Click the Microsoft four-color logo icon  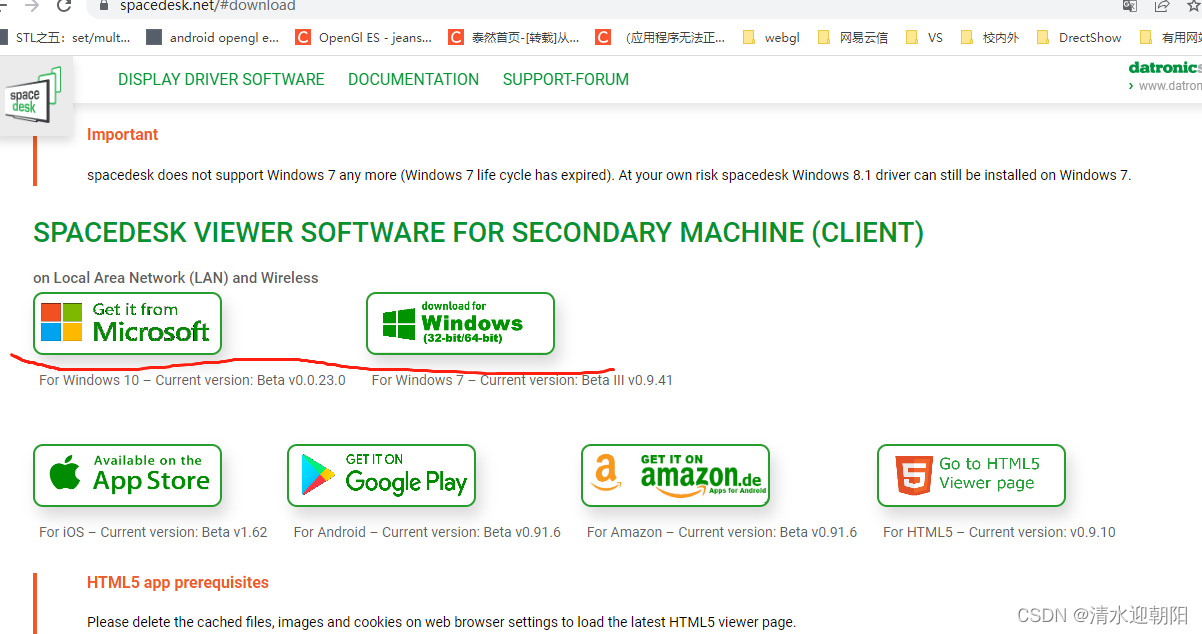point(61,322)
